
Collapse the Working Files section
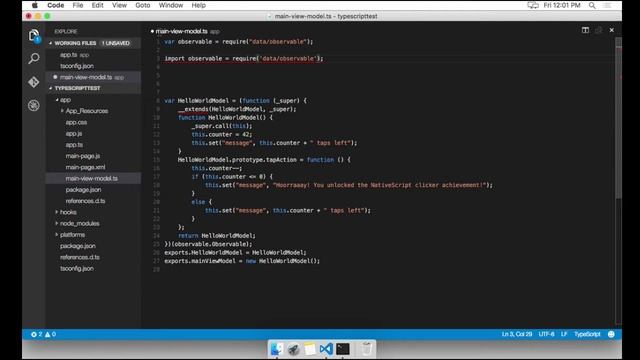pyautogui.click(x=51, y=43)
